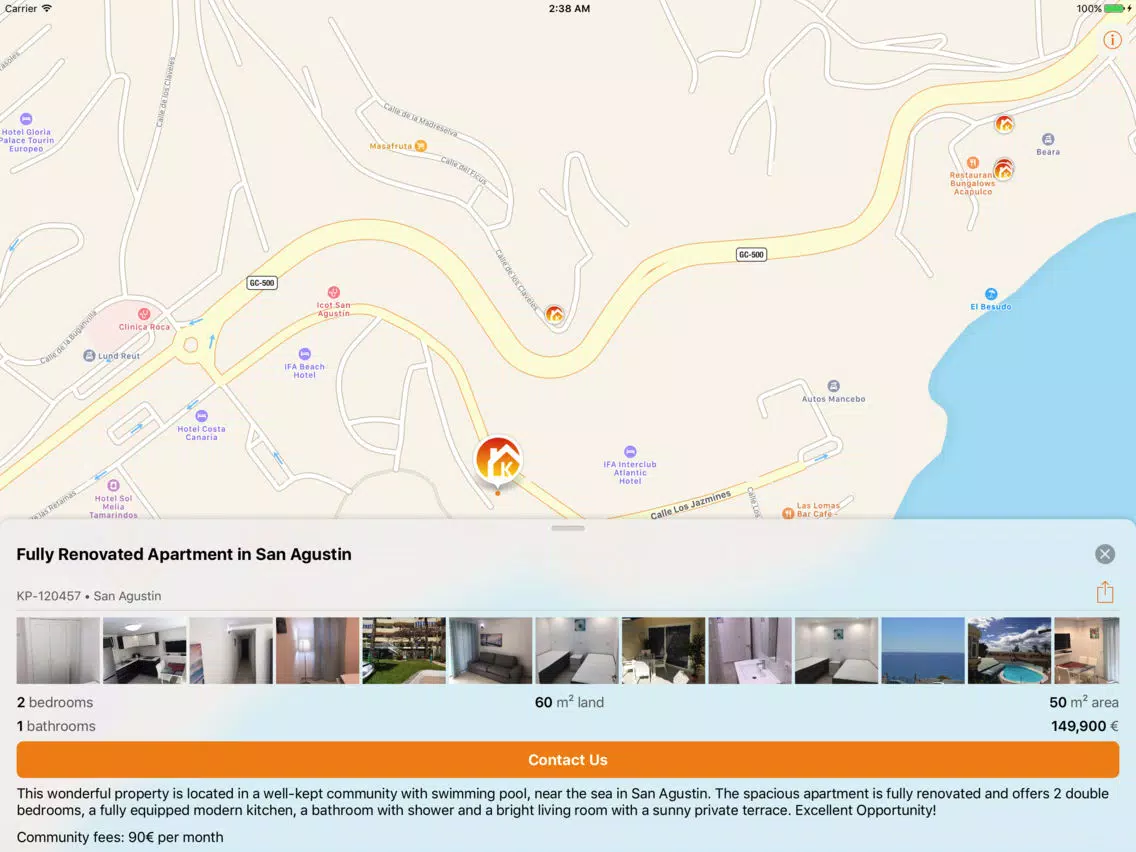The height and width of the screenshot is (852, 1136).
Task: Tap the Masafruta shop marker
Action: [420, 146]
